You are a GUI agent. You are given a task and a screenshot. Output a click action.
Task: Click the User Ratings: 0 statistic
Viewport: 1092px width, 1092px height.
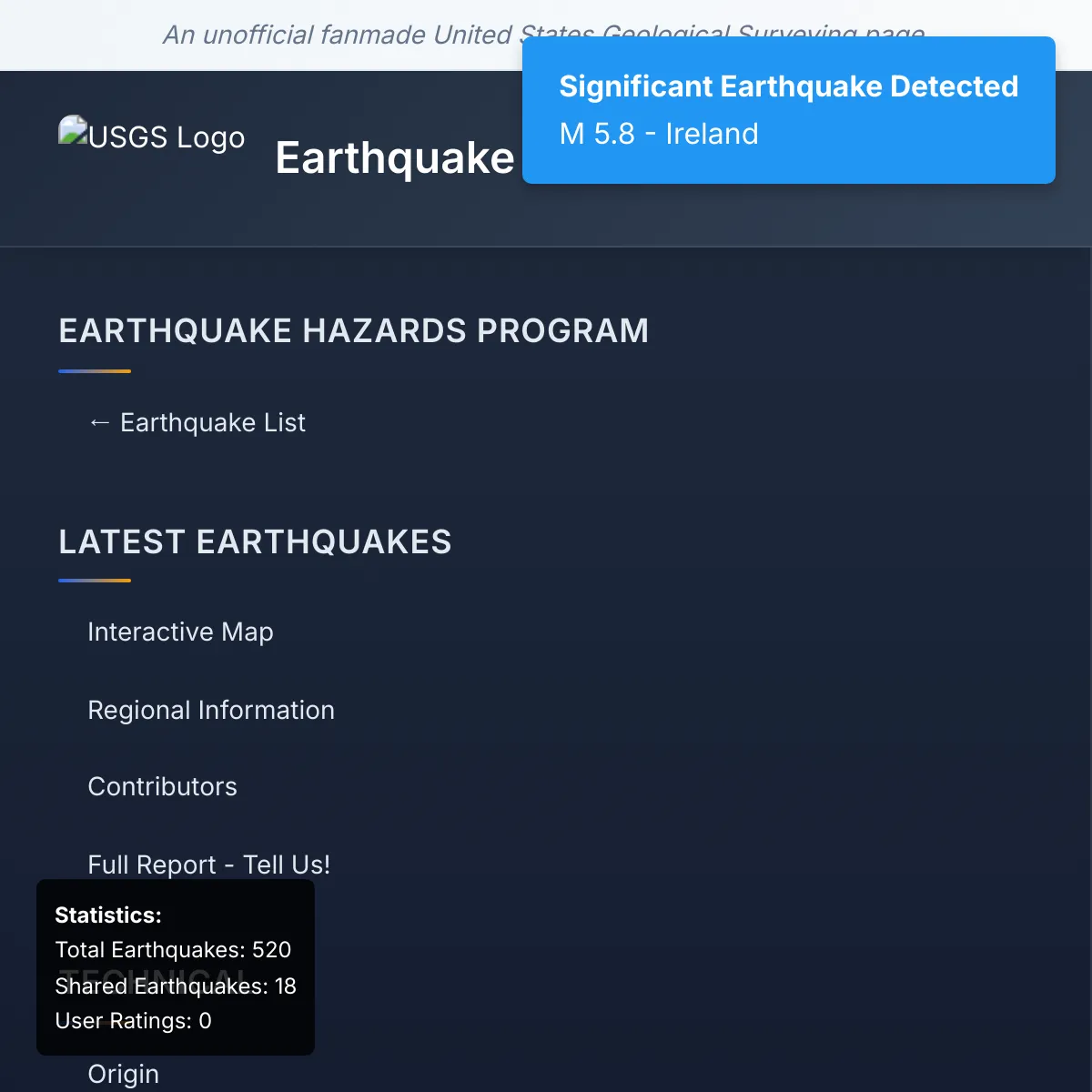133,1021
